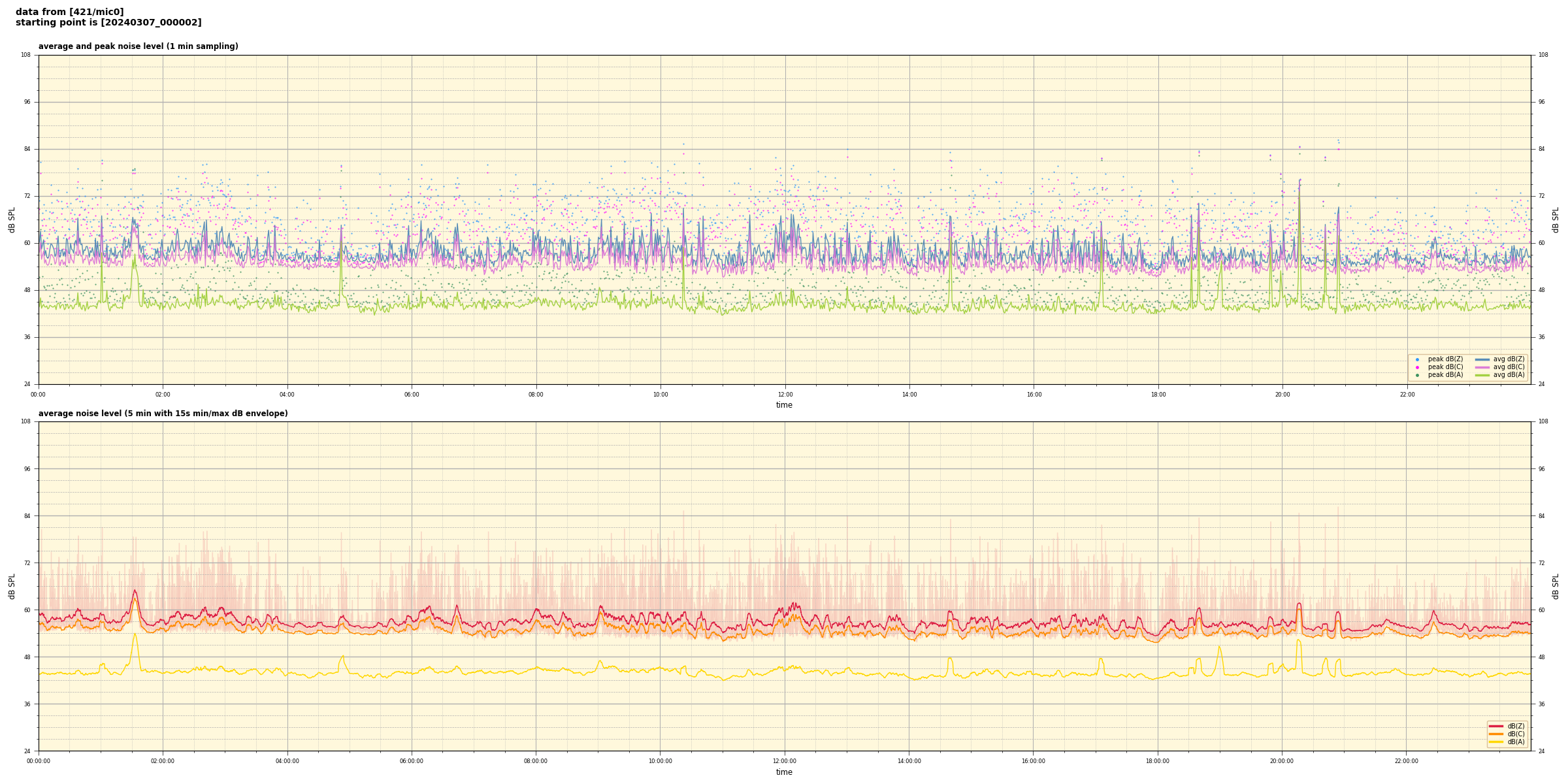This screenshot has width=1568, height=784.
Task: Click the 'average noise level (5 min' chart title
Action: click(163, 414)
